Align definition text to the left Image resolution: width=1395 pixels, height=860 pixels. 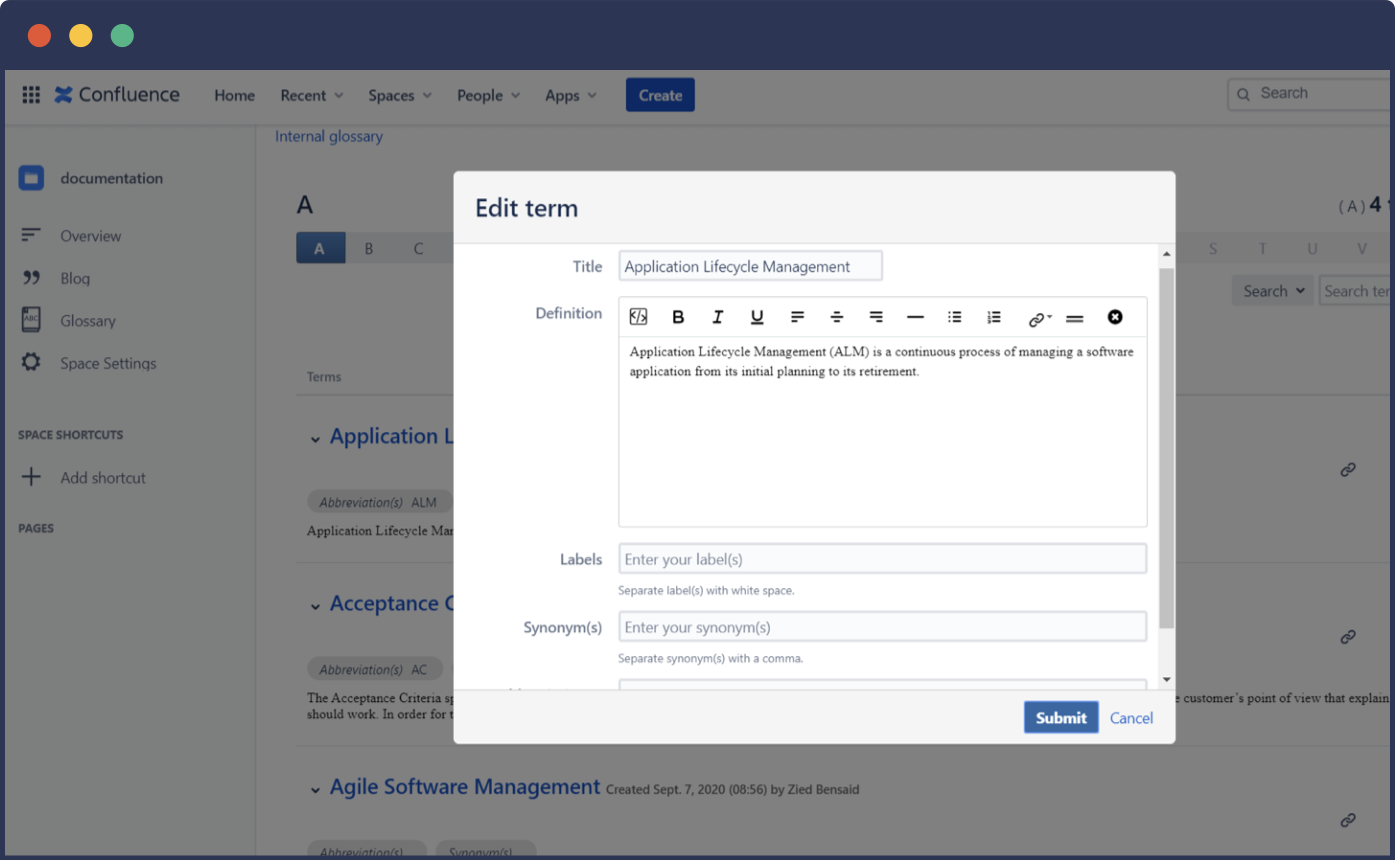pyautogui.click(x=797, y=317)
